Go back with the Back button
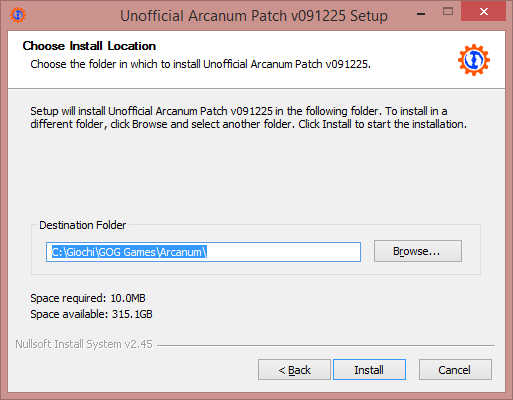The width and height of the screenshot is (513, 400). tap(294, 370)
